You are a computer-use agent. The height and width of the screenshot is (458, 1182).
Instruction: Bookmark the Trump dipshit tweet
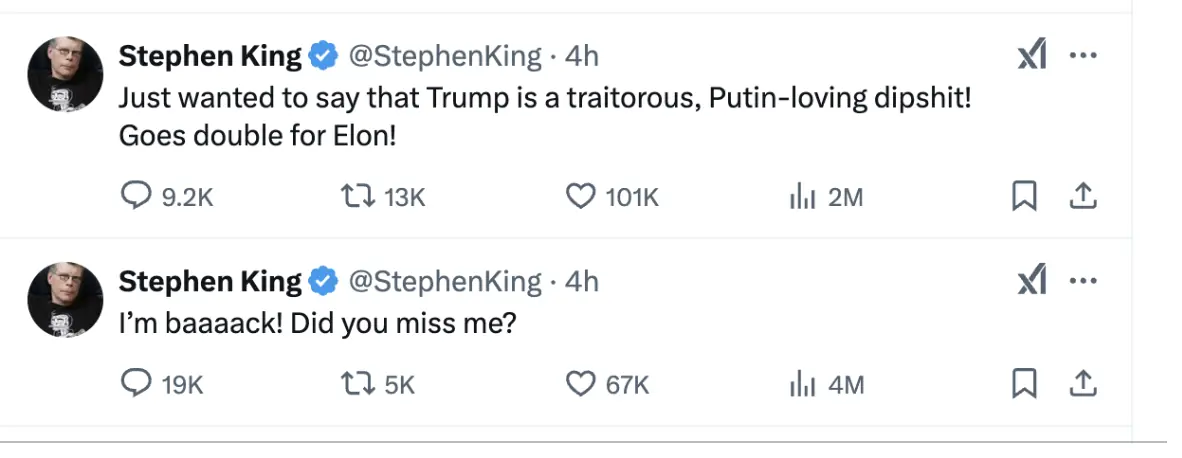pos(1022,198)
